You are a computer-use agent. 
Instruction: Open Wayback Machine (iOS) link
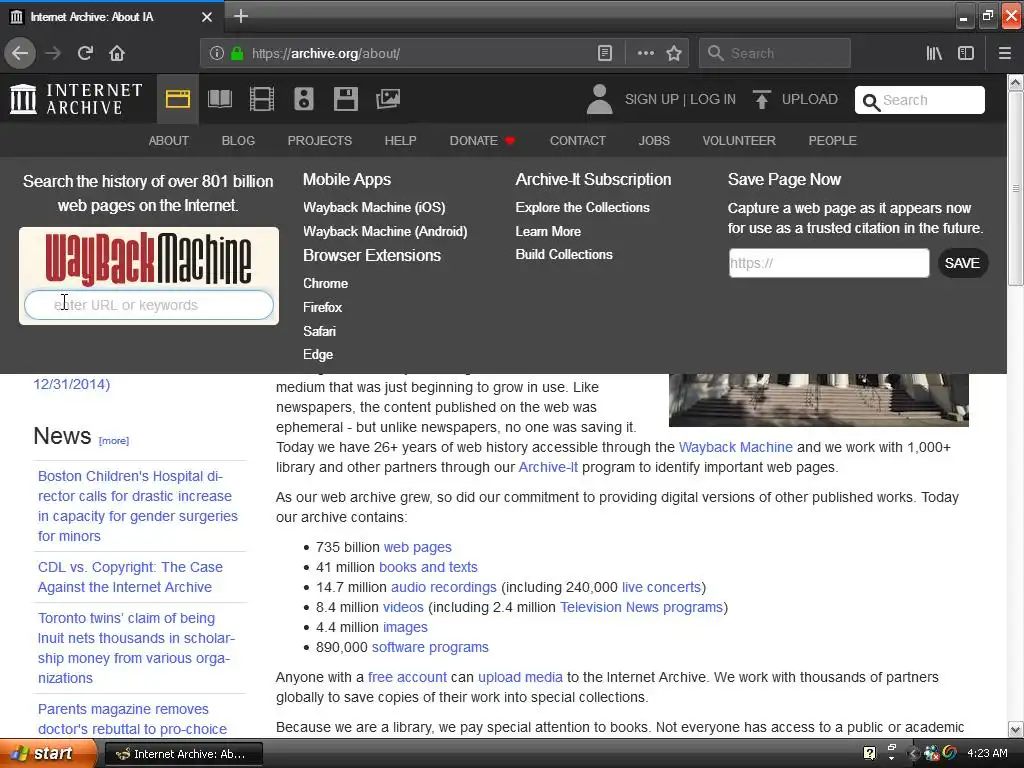point(374,208)
